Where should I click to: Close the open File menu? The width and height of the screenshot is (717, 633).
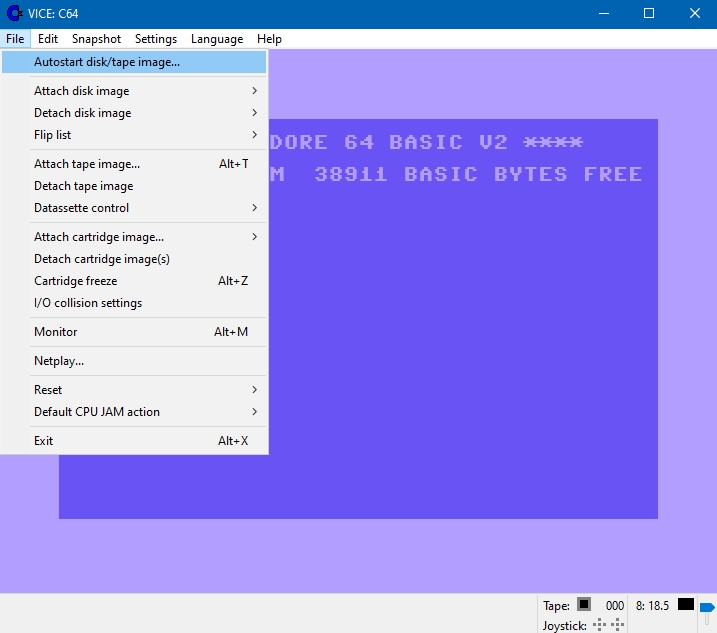(x=15, y=39)
